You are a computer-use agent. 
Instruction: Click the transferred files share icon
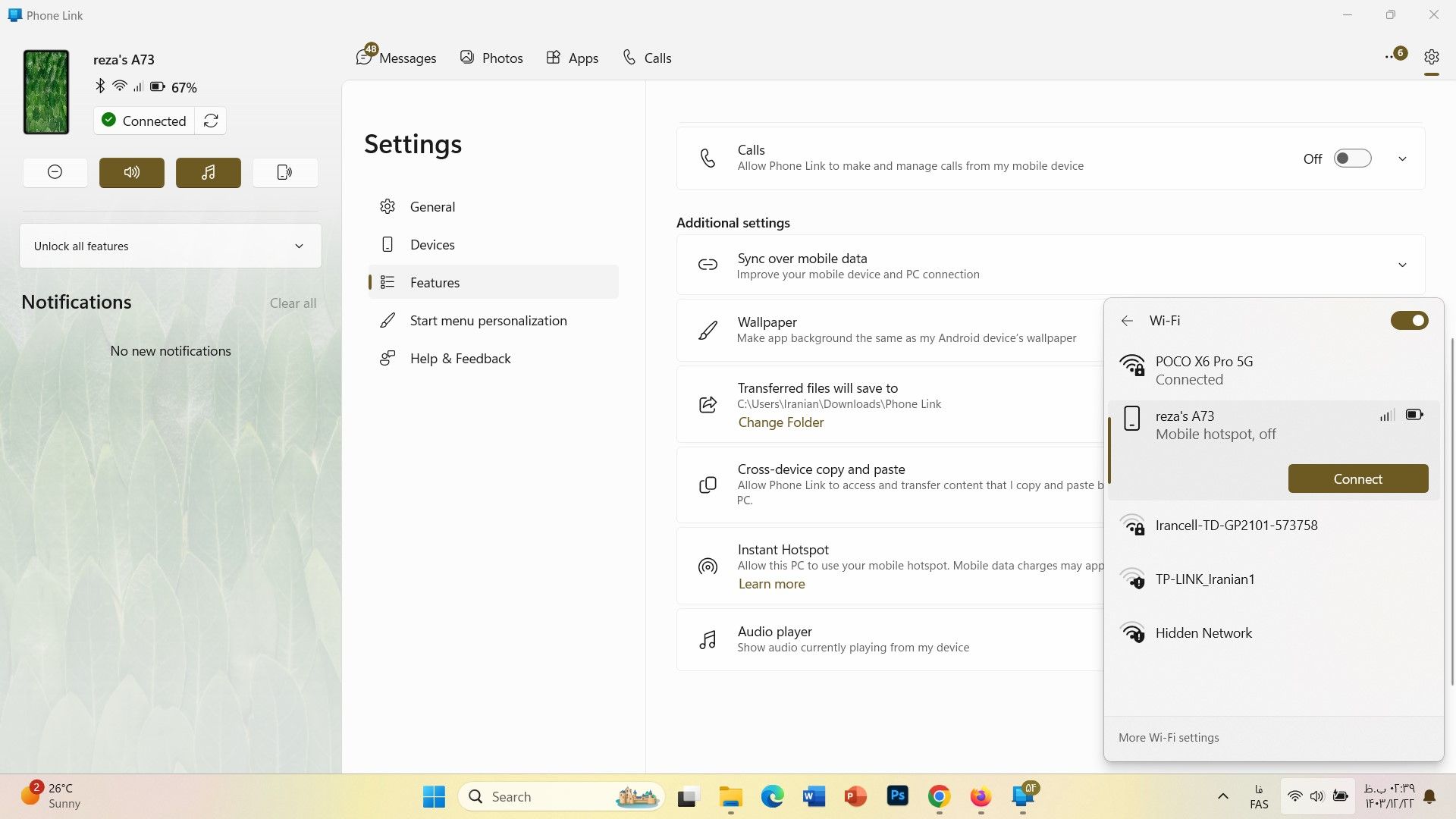click(x=708, y=404)
